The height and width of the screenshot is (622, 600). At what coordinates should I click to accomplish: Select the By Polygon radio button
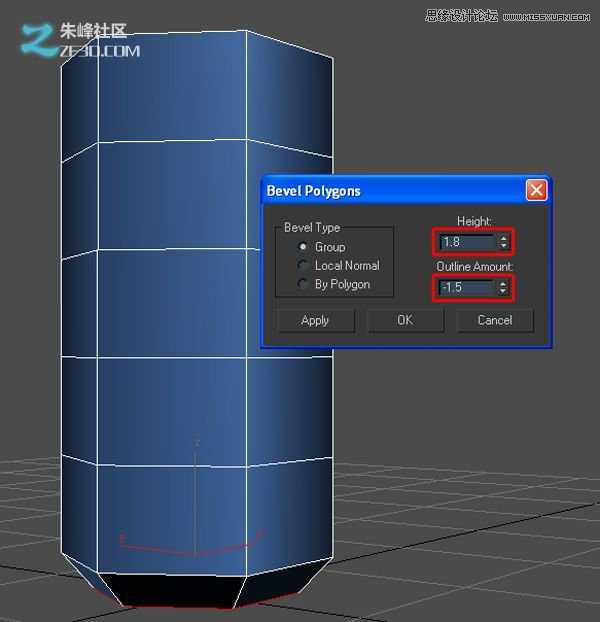303,284
